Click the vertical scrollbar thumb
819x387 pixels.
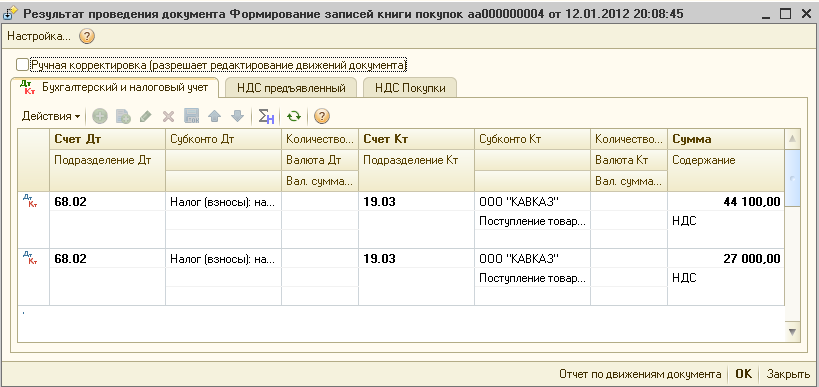tap(792, 178)
